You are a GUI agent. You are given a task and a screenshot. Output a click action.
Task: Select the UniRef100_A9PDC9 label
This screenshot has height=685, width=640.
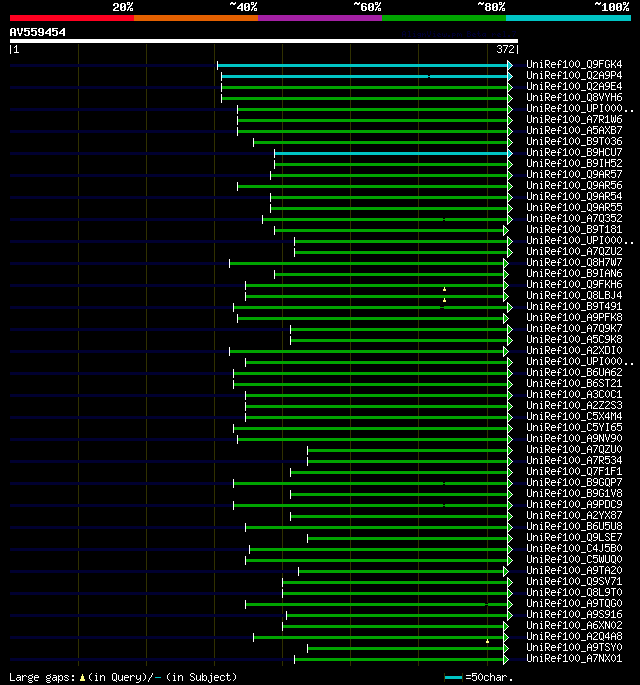574,505
